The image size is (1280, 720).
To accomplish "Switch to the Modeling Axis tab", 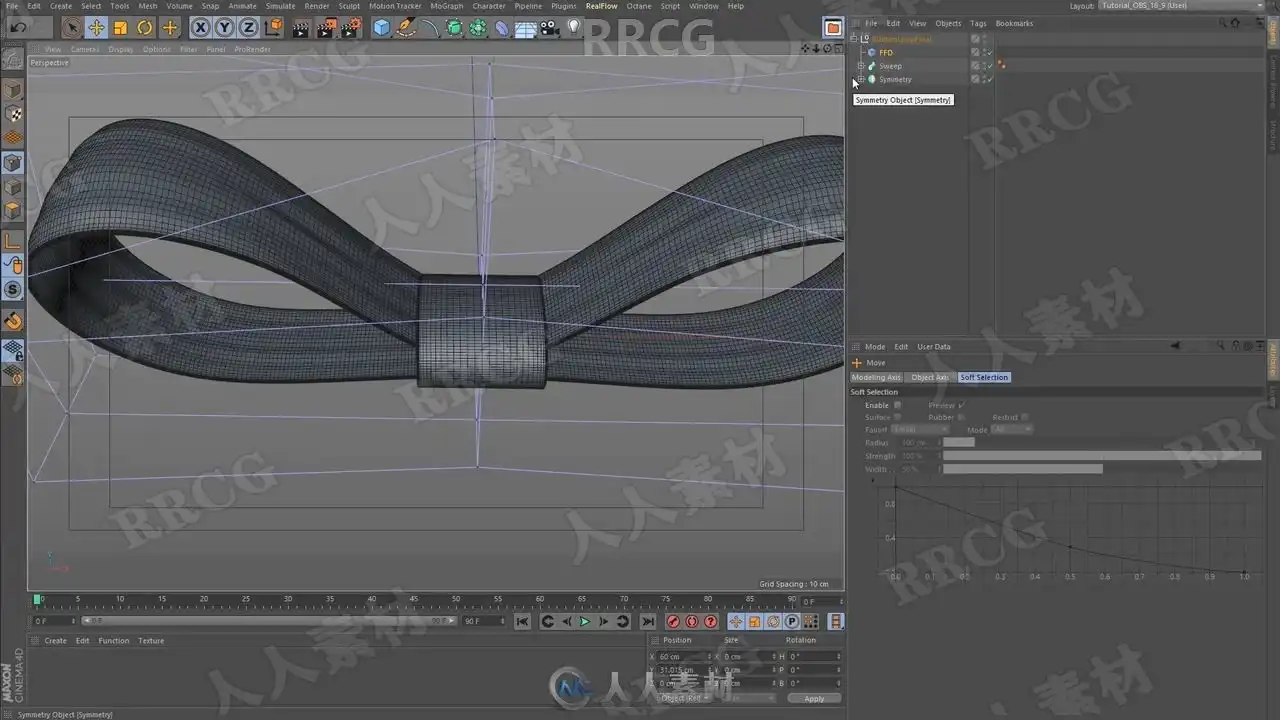I will coord(876,377).
